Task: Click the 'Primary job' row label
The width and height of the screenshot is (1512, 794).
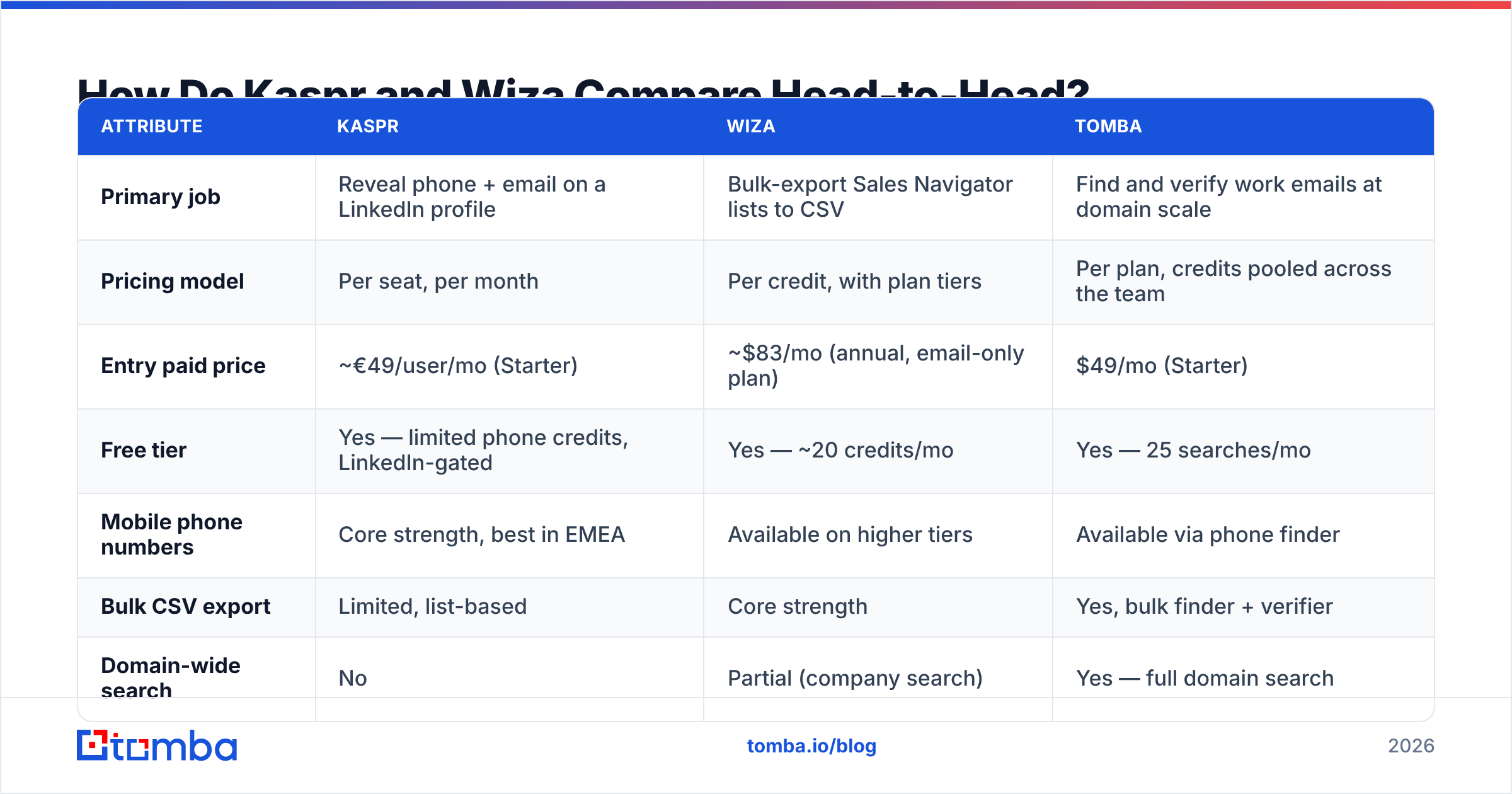Action: tap(161, 197)
